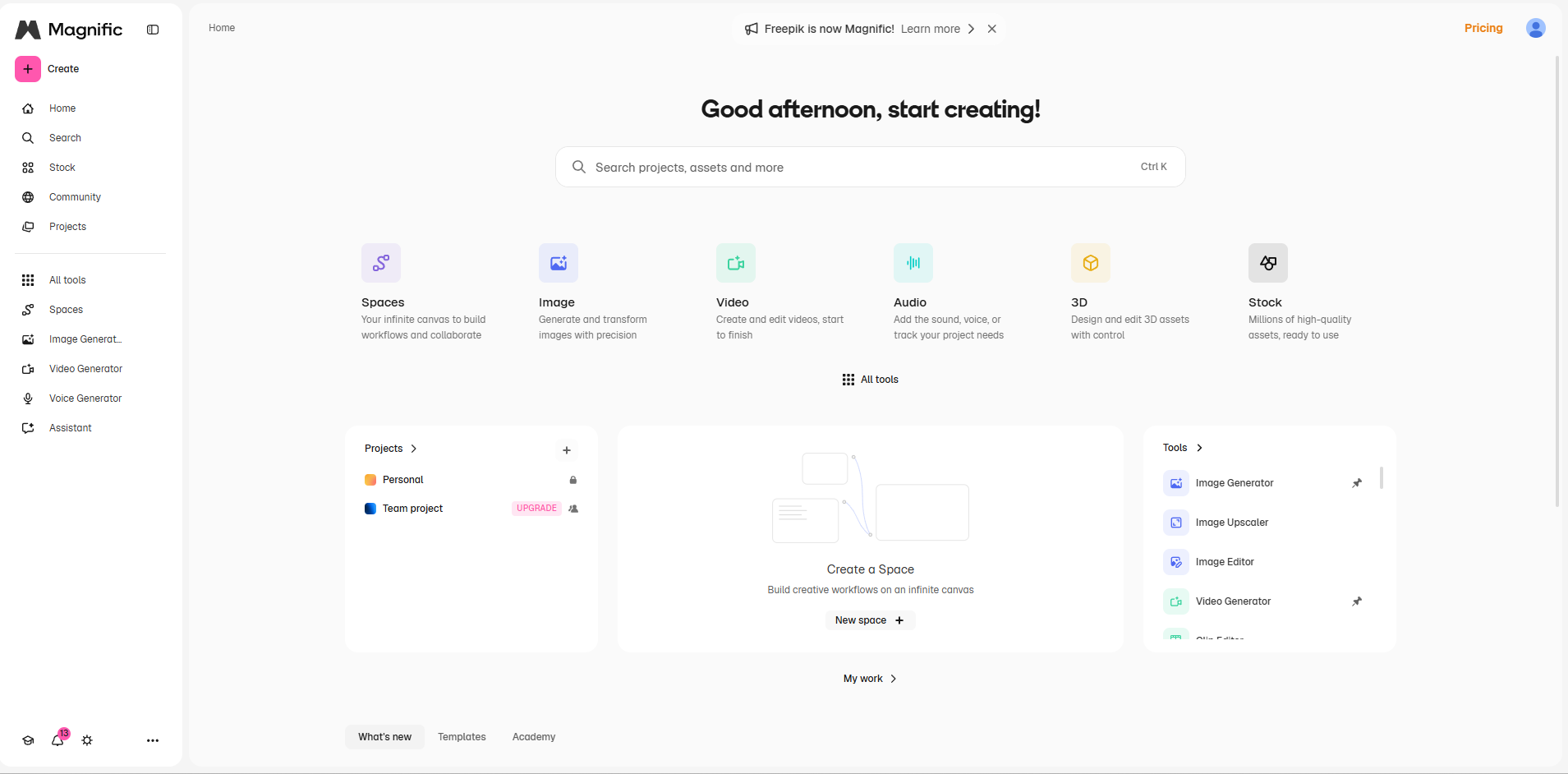Collapse the sidebar panel toggle
Image resolution: width=1568 pixels, height=774 pixels.
pyautogui.click(x=153, y=30)
